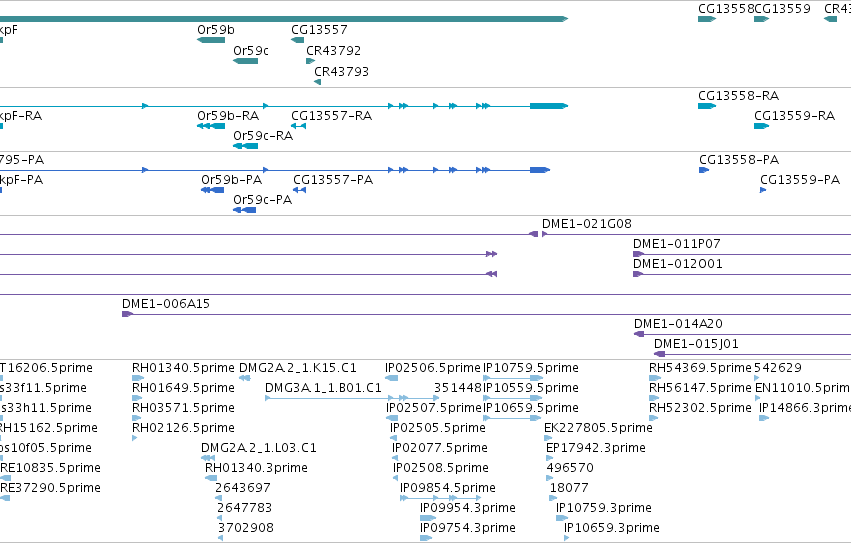Select the RH01340.3prime EST
This screenshot has height=543, width=851.
coord(211,478)
